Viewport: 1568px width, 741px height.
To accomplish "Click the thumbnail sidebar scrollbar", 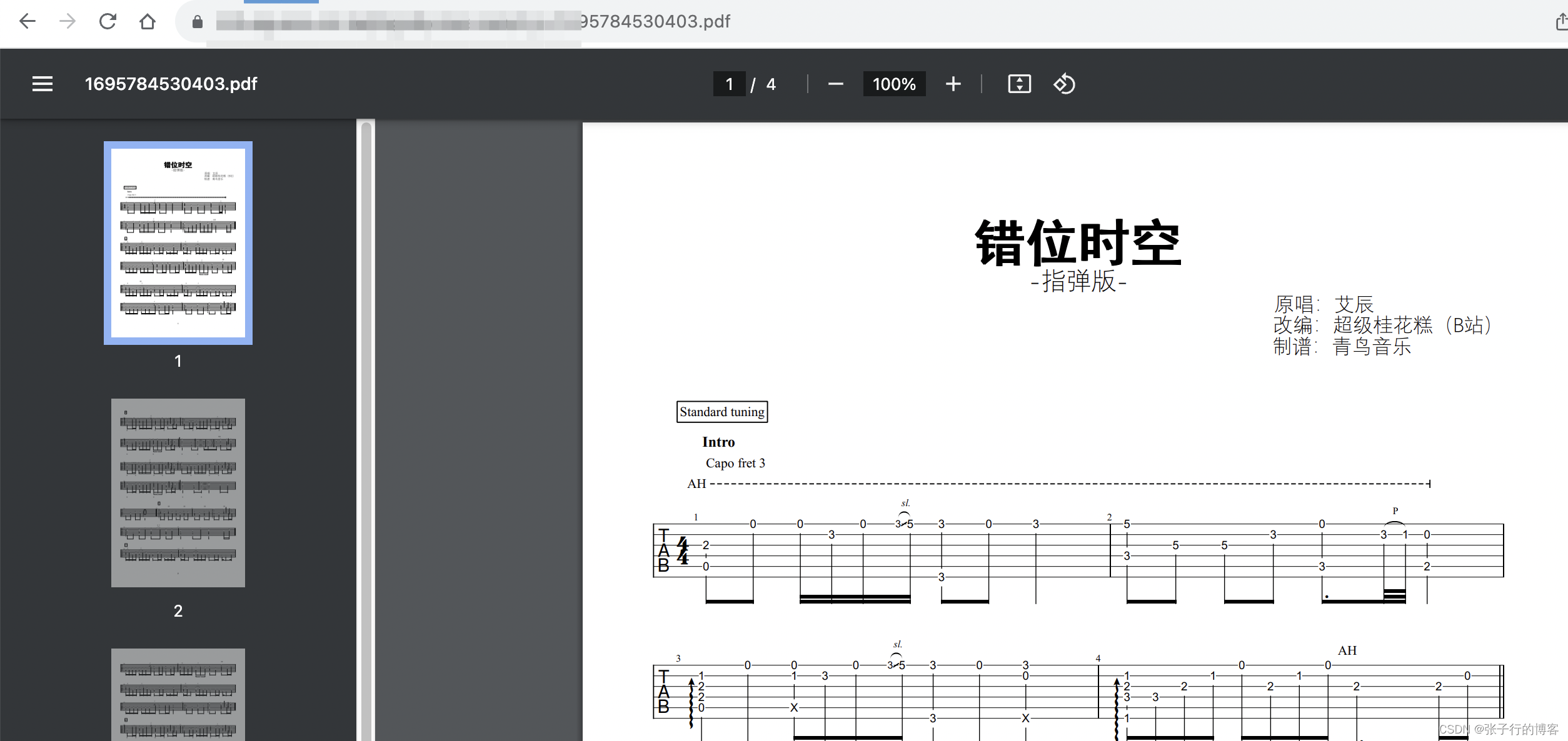I will pos(366,431).
